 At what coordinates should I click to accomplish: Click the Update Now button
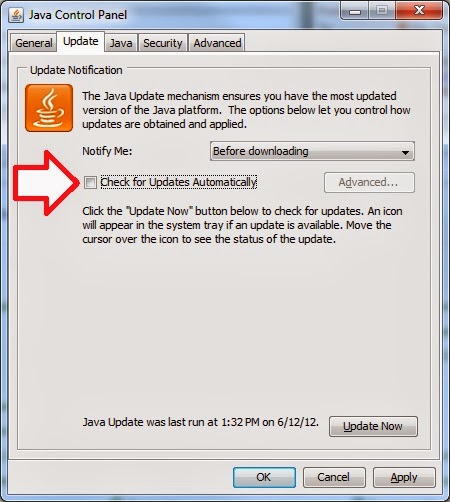[373, 426]
